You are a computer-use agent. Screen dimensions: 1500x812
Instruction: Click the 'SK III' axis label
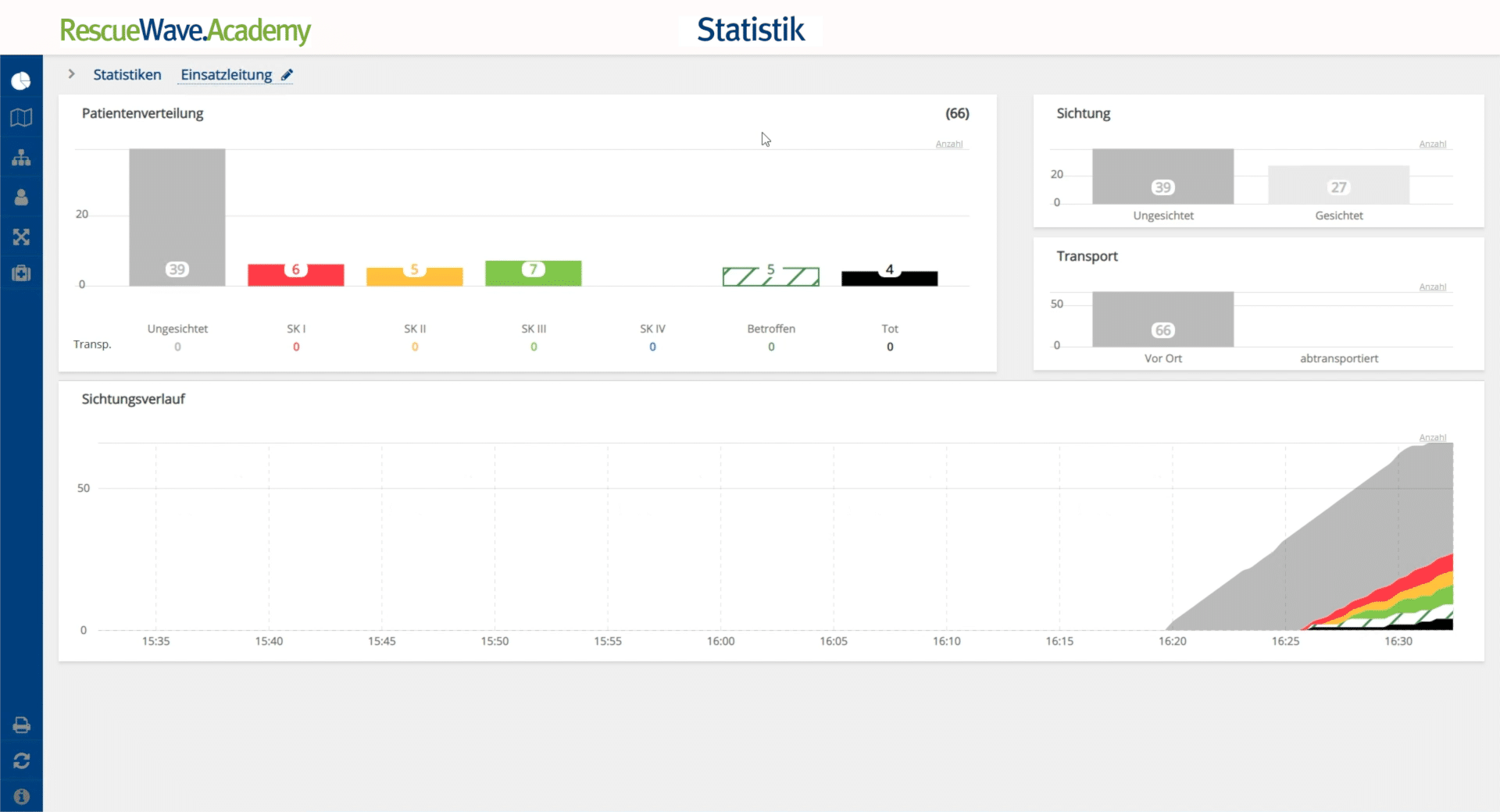[534, 329]
